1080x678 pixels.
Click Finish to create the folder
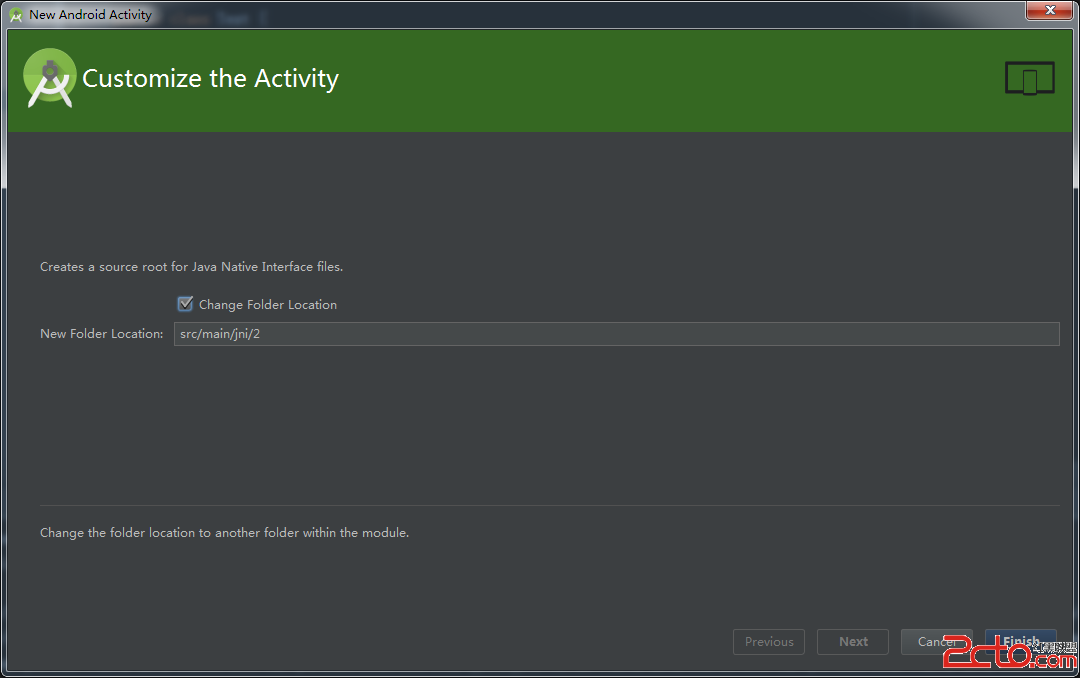[x=1021, y=641]
